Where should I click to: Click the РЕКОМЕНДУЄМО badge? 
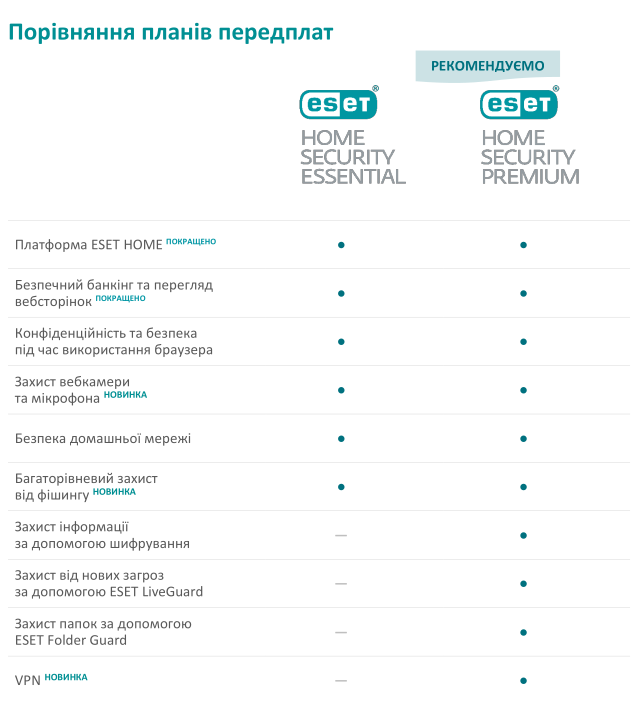(488, 66)
